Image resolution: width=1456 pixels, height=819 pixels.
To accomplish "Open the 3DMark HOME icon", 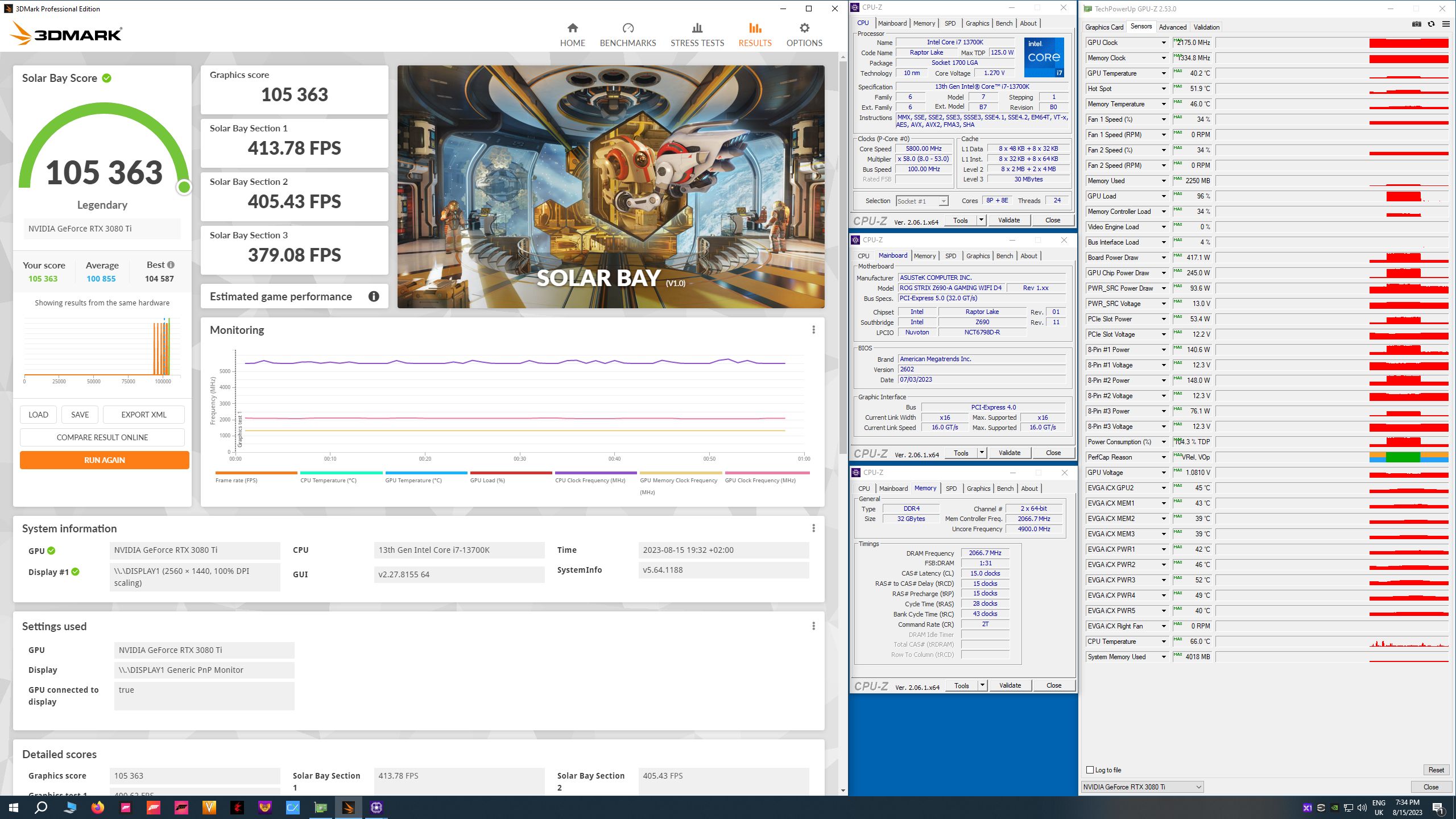I will tap(572, 28).
